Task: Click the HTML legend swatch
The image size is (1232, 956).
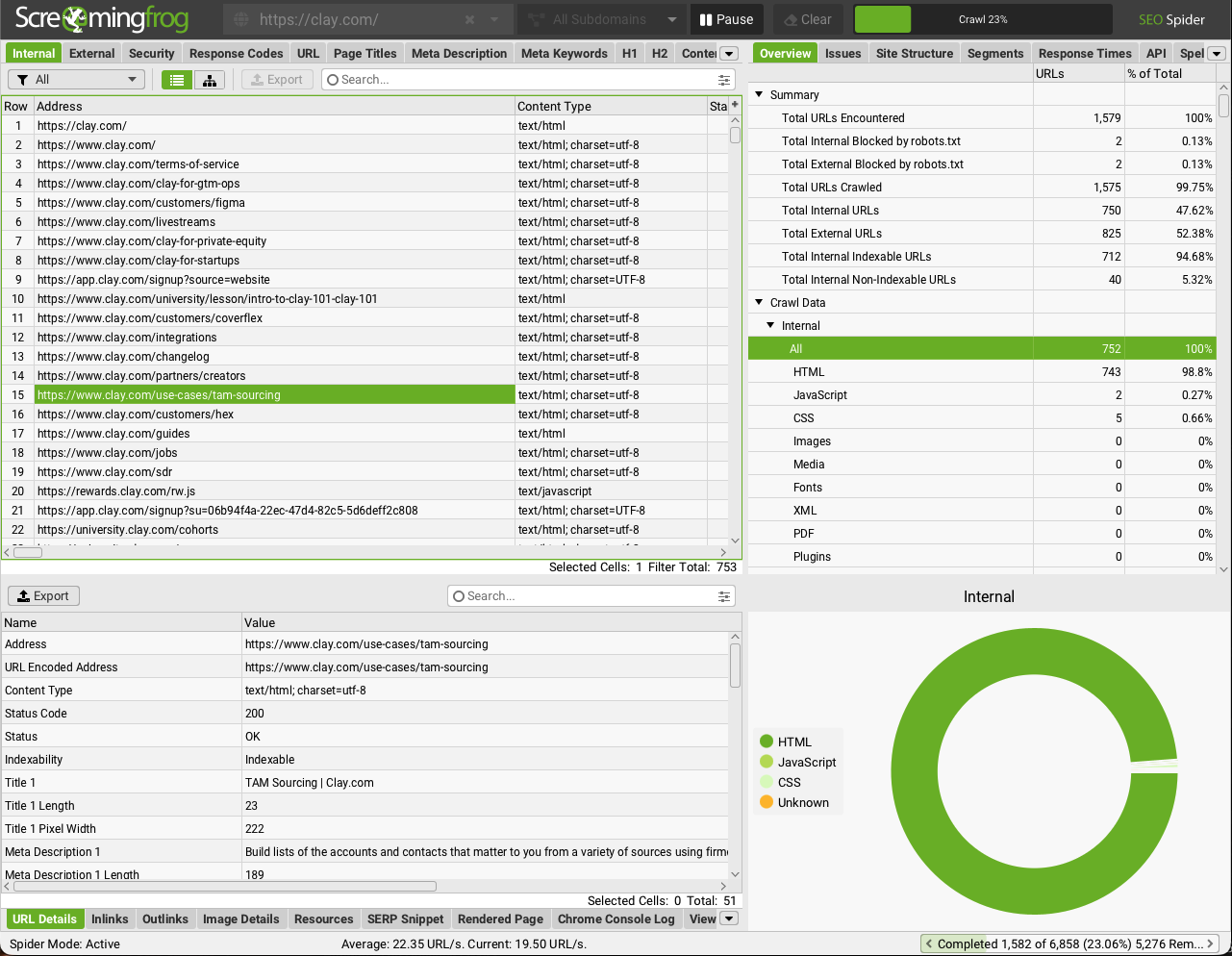Action: tap(767, 742)
